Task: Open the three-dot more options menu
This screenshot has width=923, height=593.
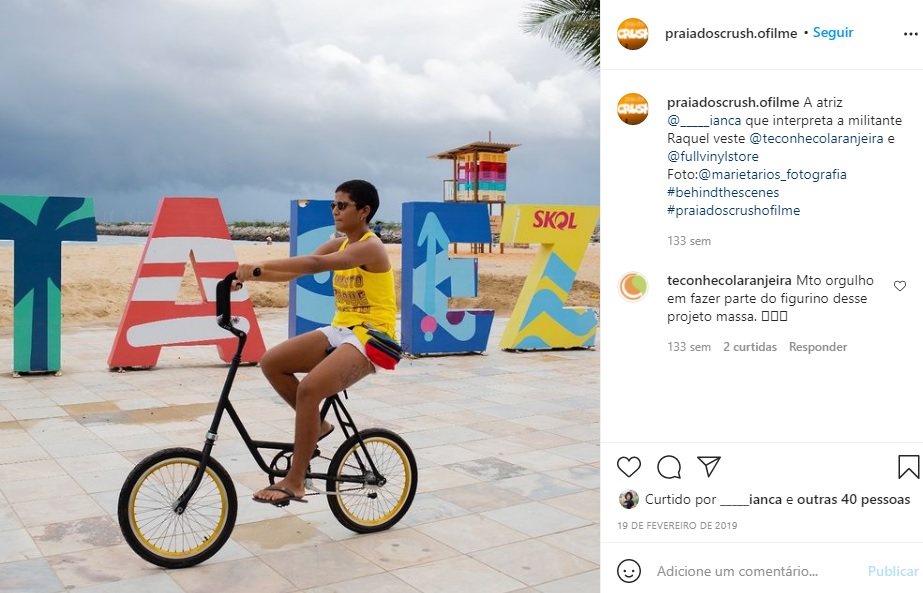Action: 910,34
